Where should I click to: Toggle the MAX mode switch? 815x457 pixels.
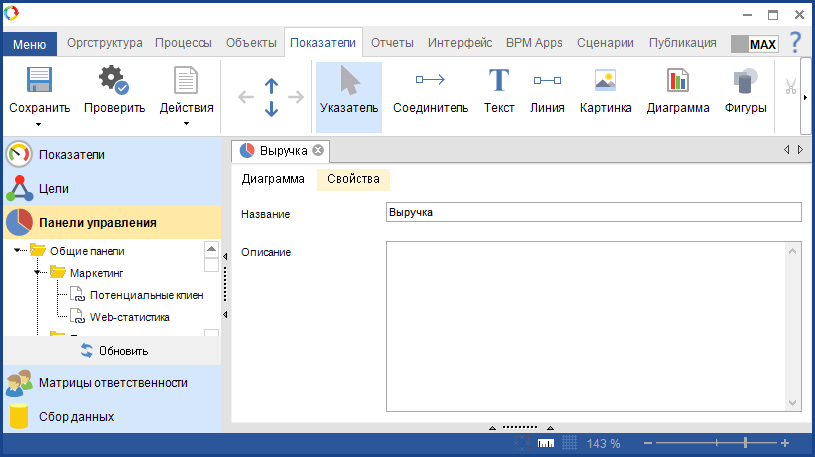tap(754, 44)
